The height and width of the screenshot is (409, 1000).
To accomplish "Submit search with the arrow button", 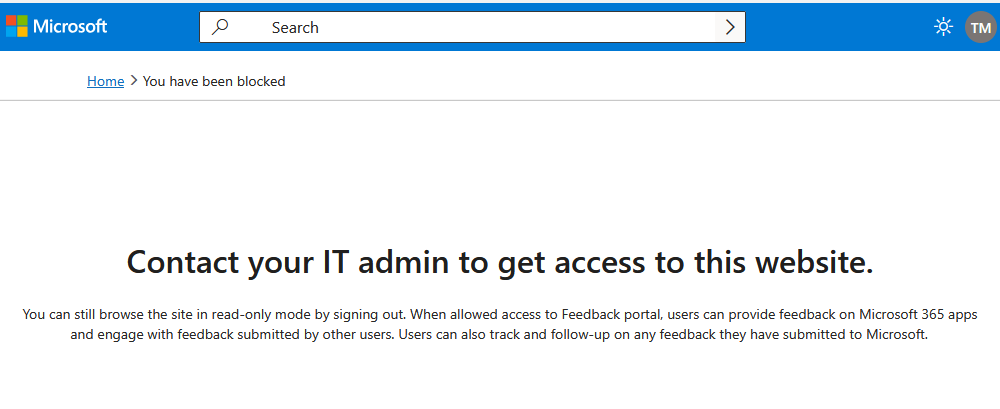I will [730, 27].
